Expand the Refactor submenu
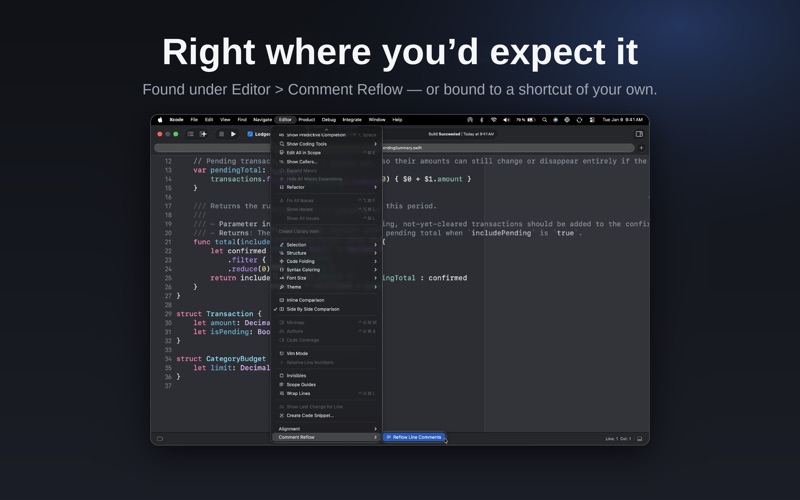800x500 pixels. point(327,187)
